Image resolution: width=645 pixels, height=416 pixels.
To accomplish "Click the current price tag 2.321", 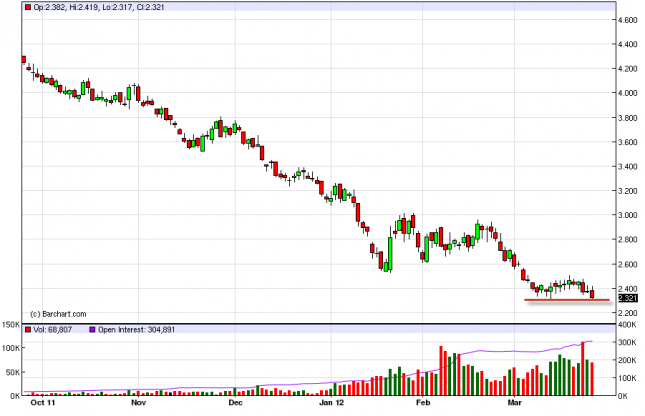I will point(628,298).
